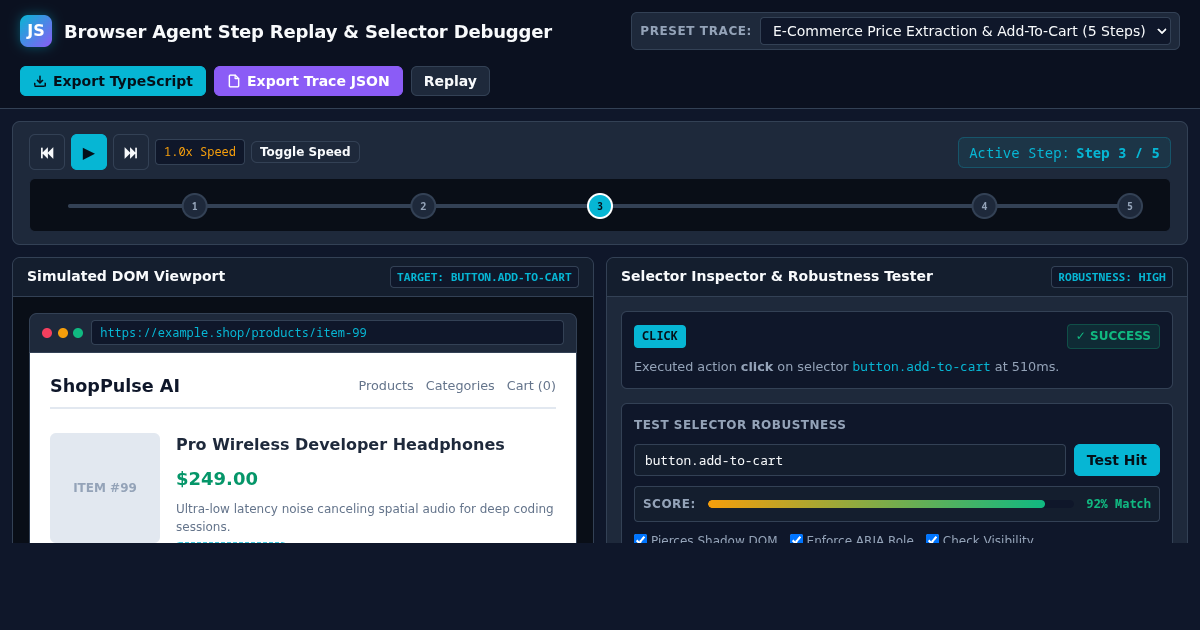Export the trace as TypeScript
This screenshot has width=1200, height=630.
[x=113, y=81]
